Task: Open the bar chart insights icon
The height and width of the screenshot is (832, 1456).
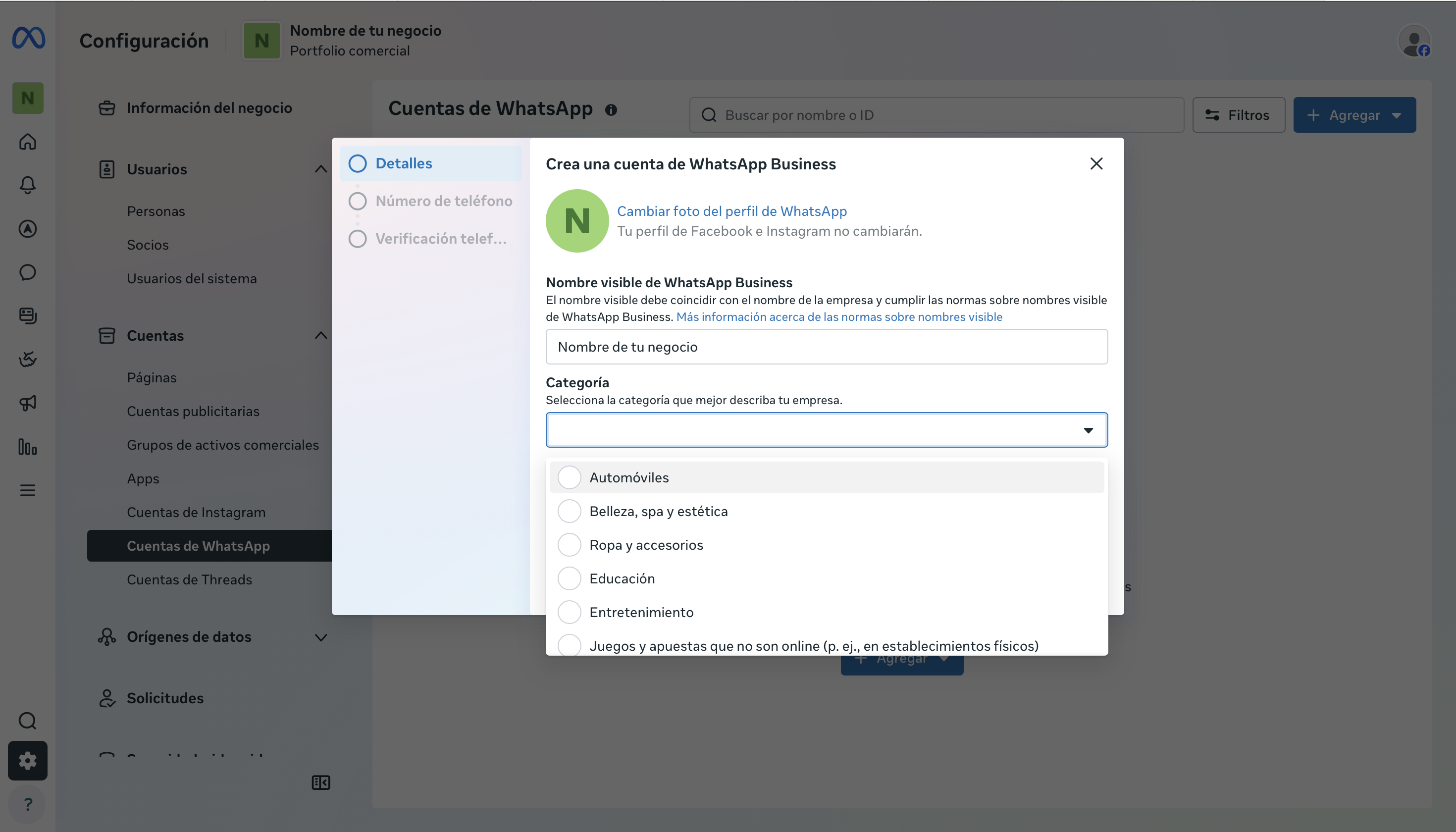Action: click(27, 446)
